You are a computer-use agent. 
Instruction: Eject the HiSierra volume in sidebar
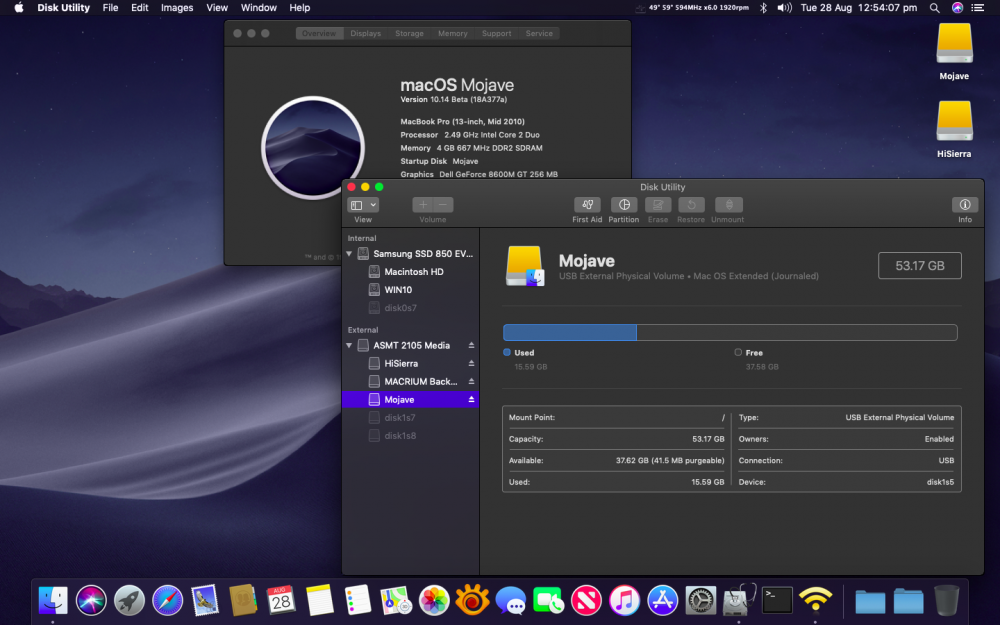click(x=471, y=363)
